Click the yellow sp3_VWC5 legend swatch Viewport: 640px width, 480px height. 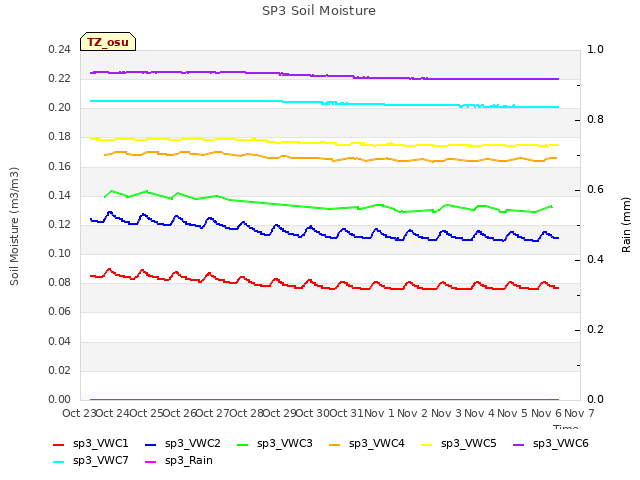coord(427,444)
